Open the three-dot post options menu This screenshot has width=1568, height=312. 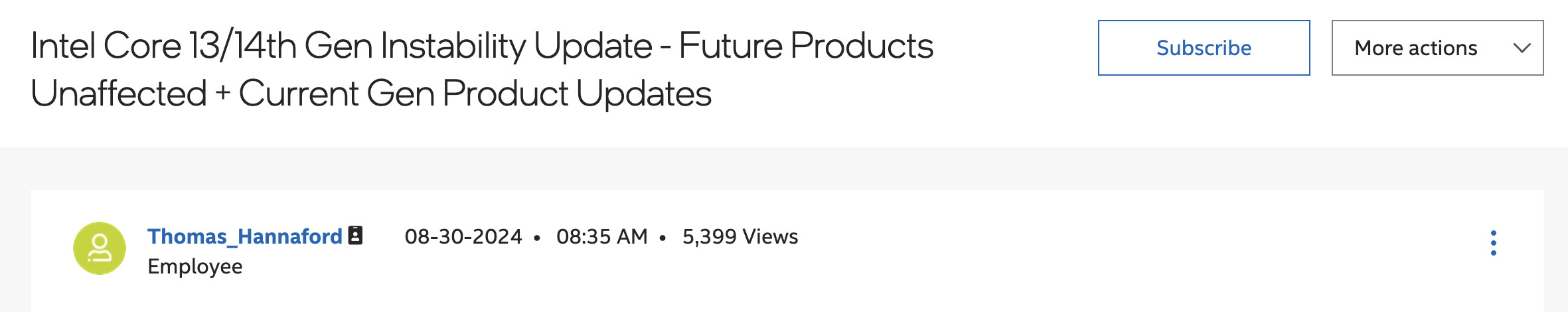(x=1493, y=243)
